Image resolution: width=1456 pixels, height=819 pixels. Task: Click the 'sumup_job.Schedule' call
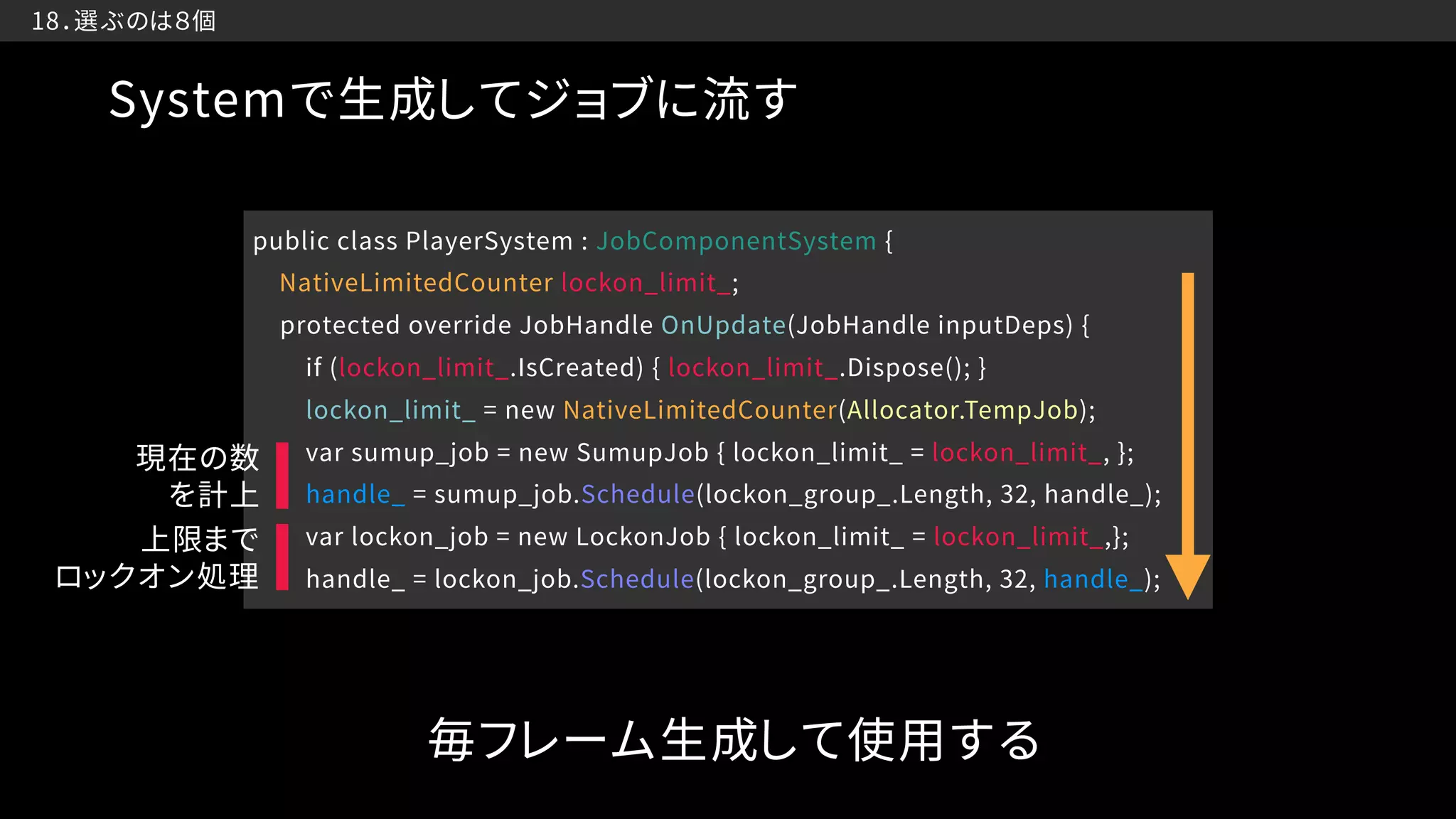tap(564, 494)
